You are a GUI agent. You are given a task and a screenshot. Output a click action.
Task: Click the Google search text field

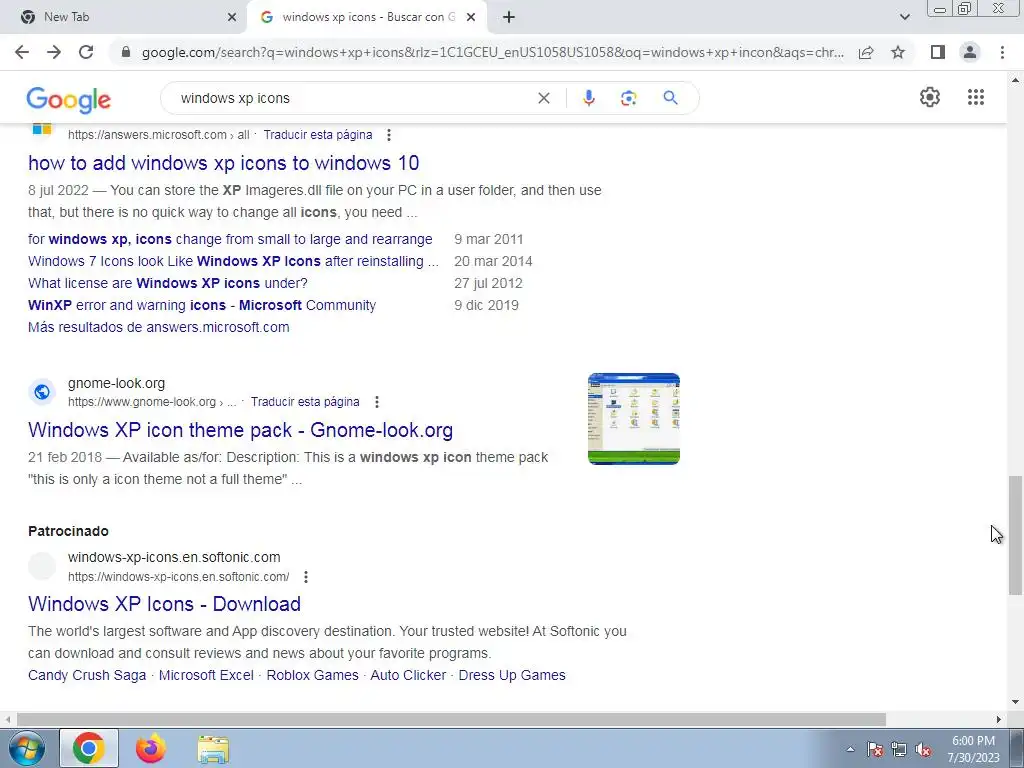pos(356,98)
